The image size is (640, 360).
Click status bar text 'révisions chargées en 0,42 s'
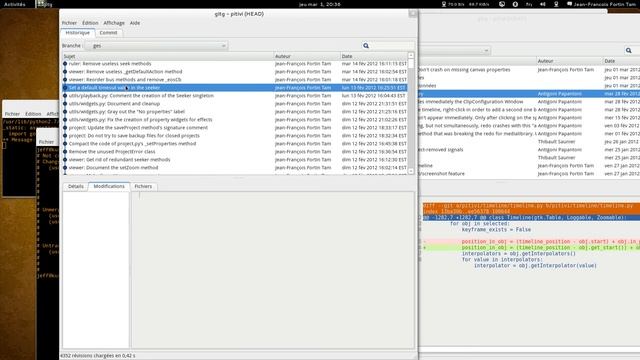(98, 356)
